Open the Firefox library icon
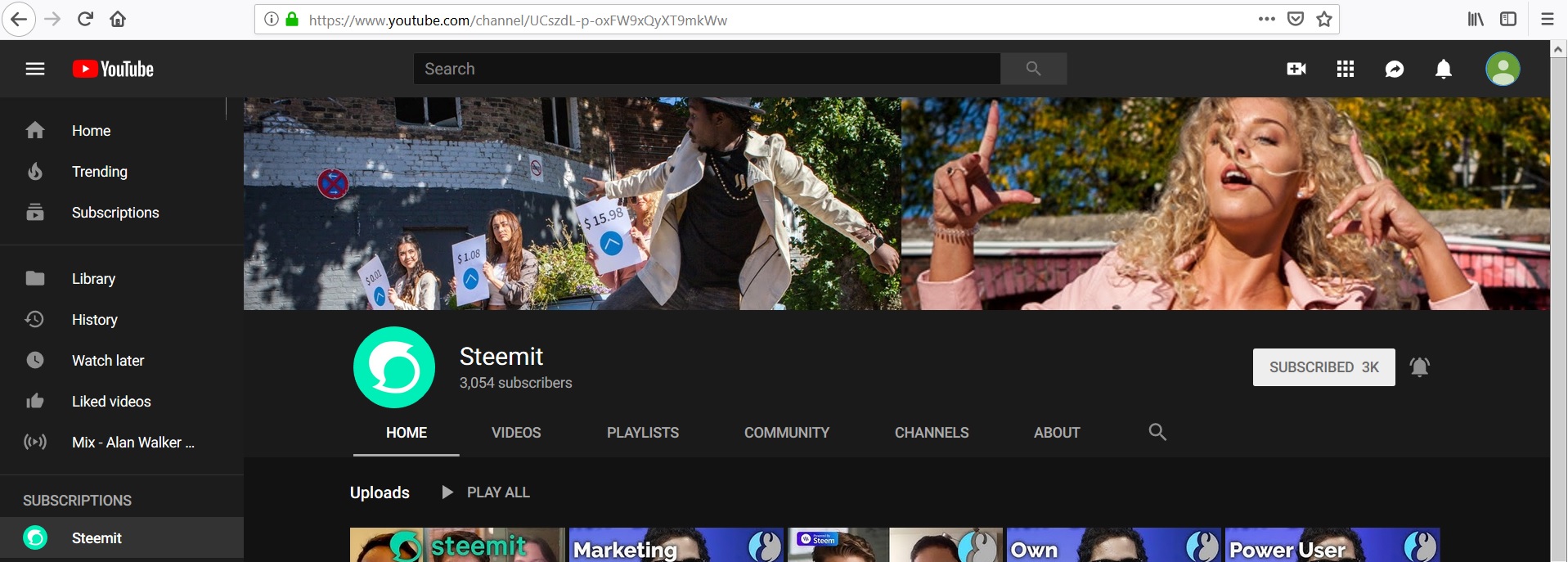Image resolution: width=1568 pixels, height=562 pixels. click(1476, 19)
